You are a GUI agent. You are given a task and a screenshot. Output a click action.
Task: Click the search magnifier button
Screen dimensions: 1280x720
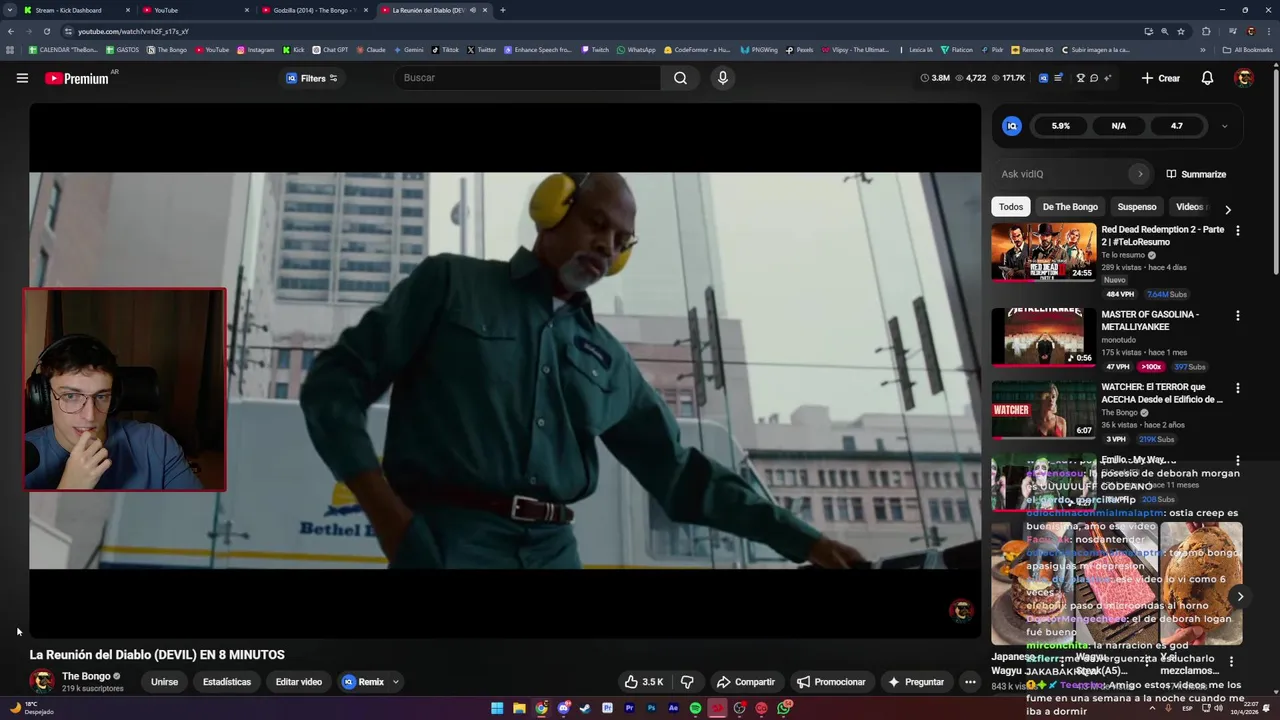click(680, 78)
